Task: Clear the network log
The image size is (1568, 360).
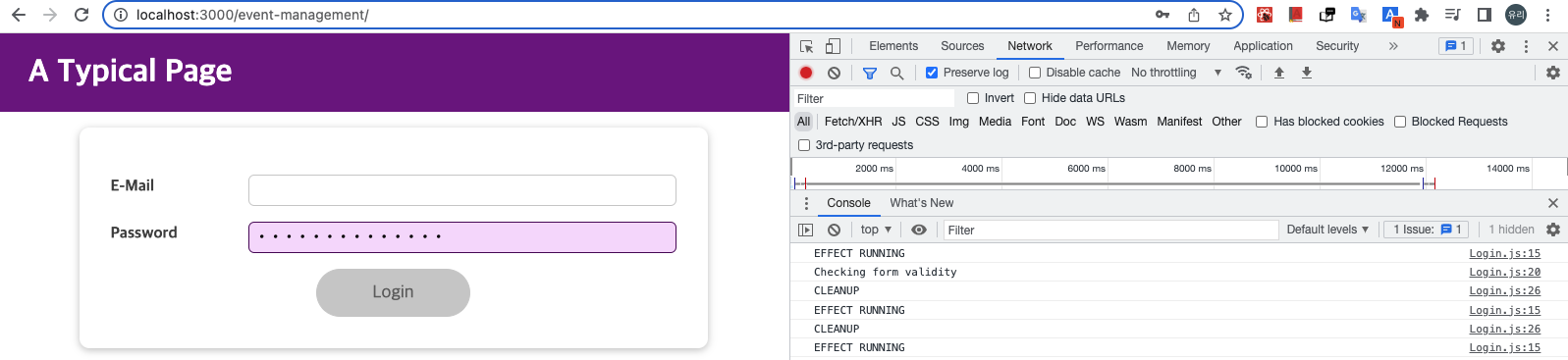Action: tap(834, 73)
